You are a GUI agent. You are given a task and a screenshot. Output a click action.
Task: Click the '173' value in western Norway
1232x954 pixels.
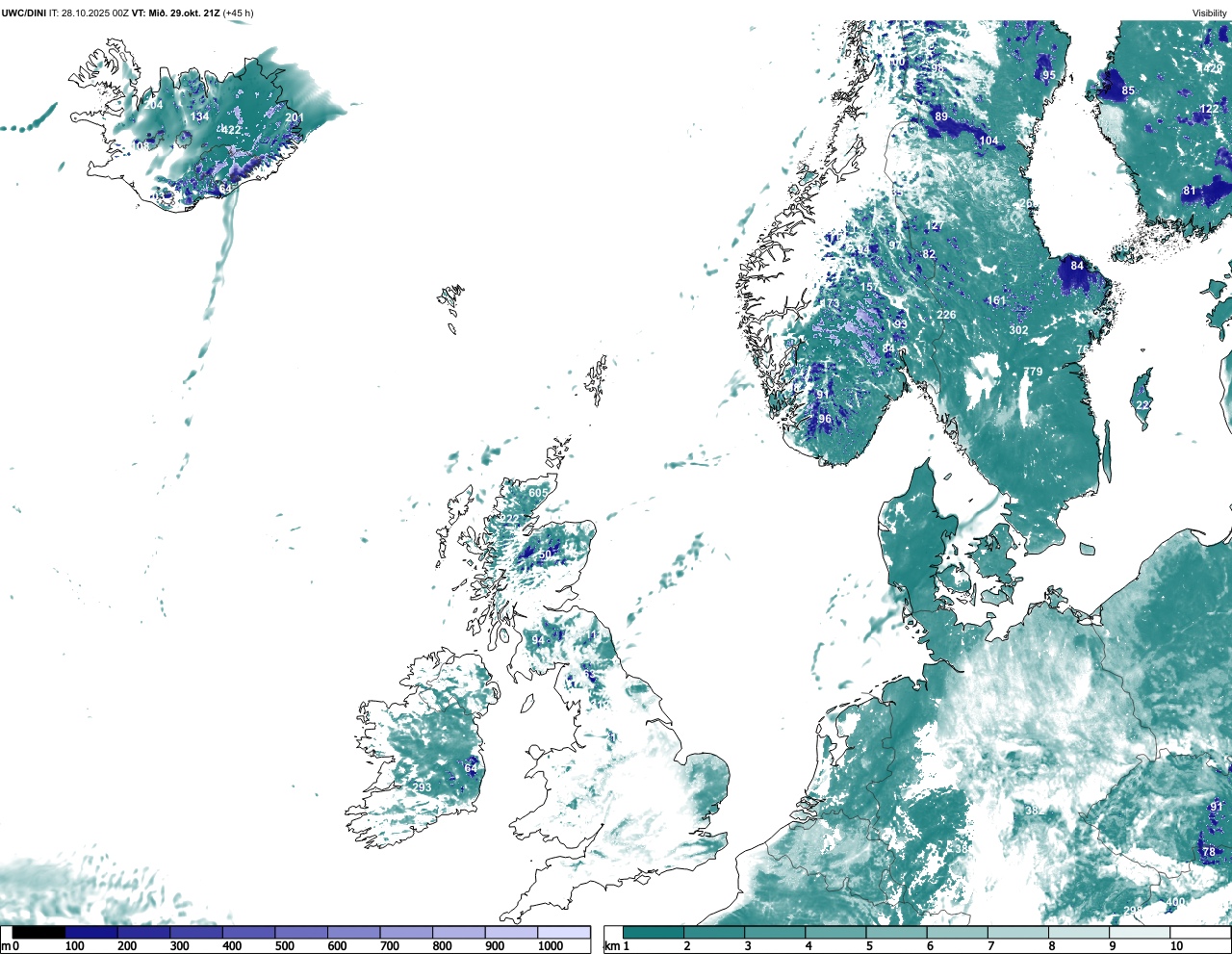coord(831,304)
